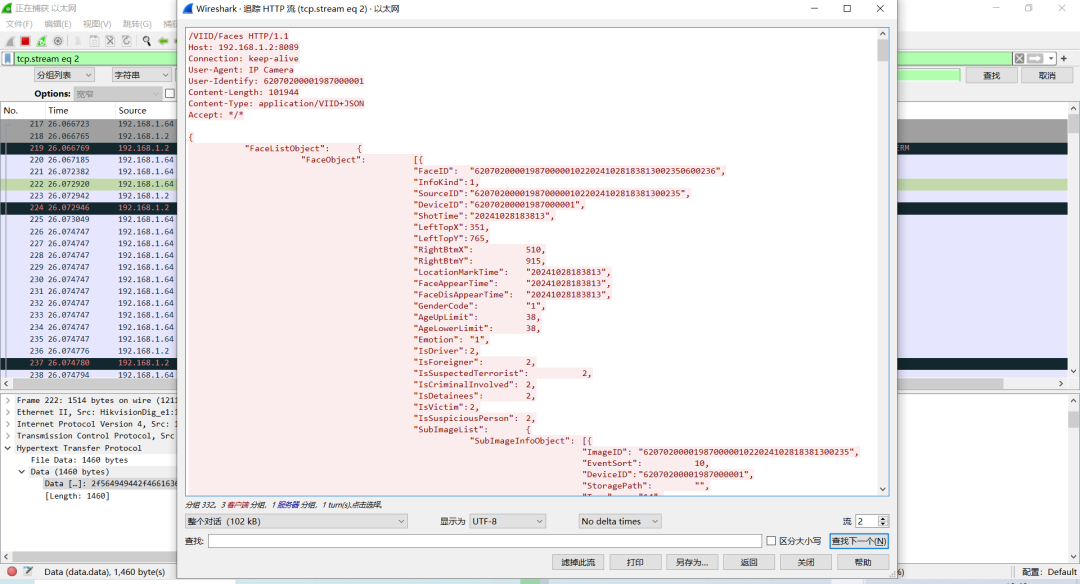Select packet row 219 in list
The image size is (1080, 584).
(88, 148)
